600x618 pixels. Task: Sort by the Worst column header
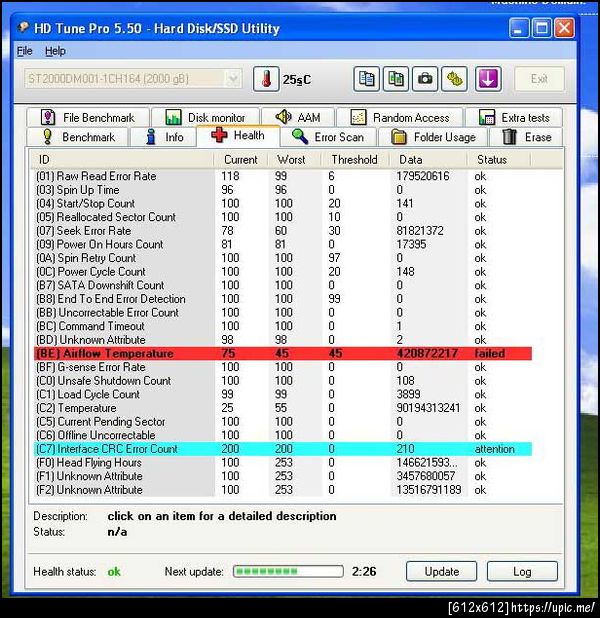point(294,160)
